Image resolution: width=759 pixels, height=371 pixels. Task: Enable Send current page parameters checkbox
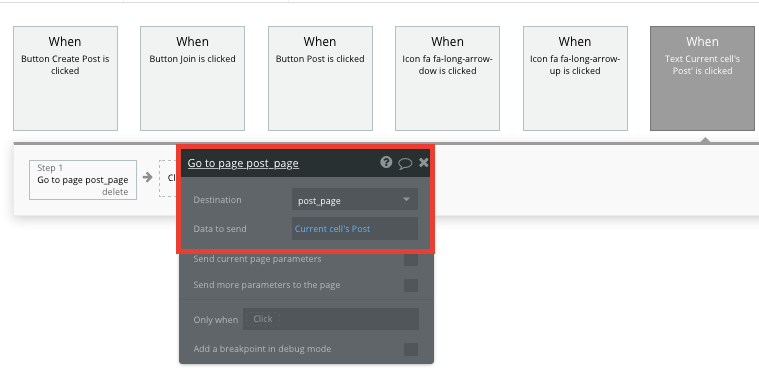click(411, 259)
